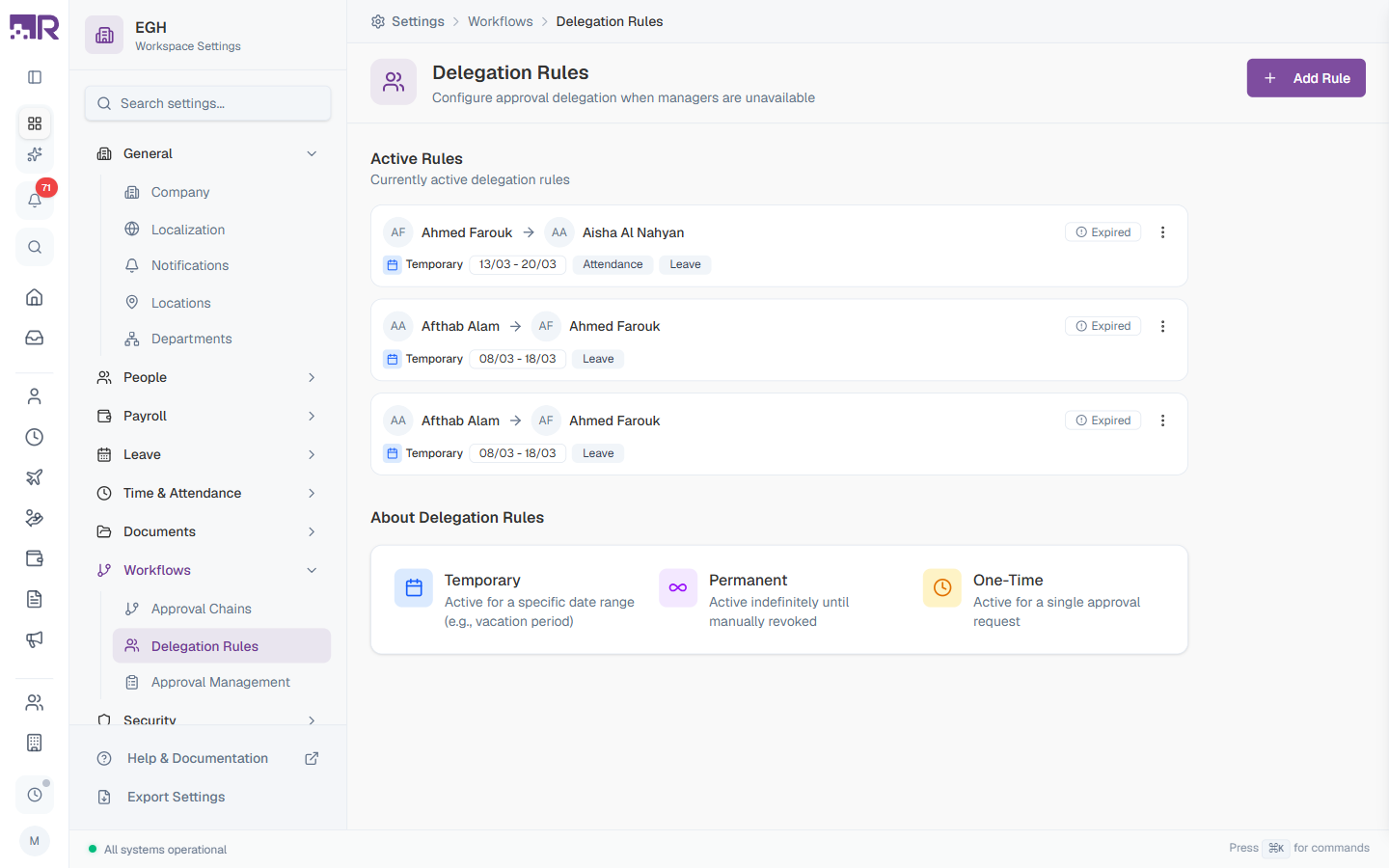
Task: Click Aisha Al Nahyan name
Action: tap(633, 232)
